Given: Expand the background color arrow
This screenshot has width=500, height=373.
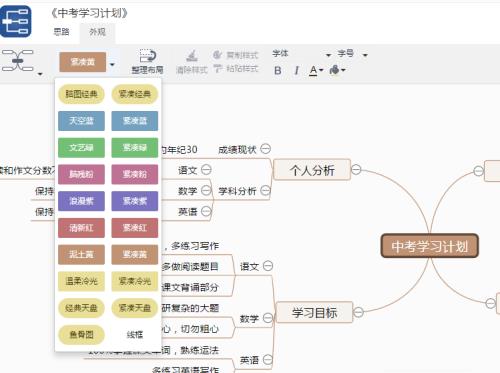Looking at the screenshot, I should (343, 70).
